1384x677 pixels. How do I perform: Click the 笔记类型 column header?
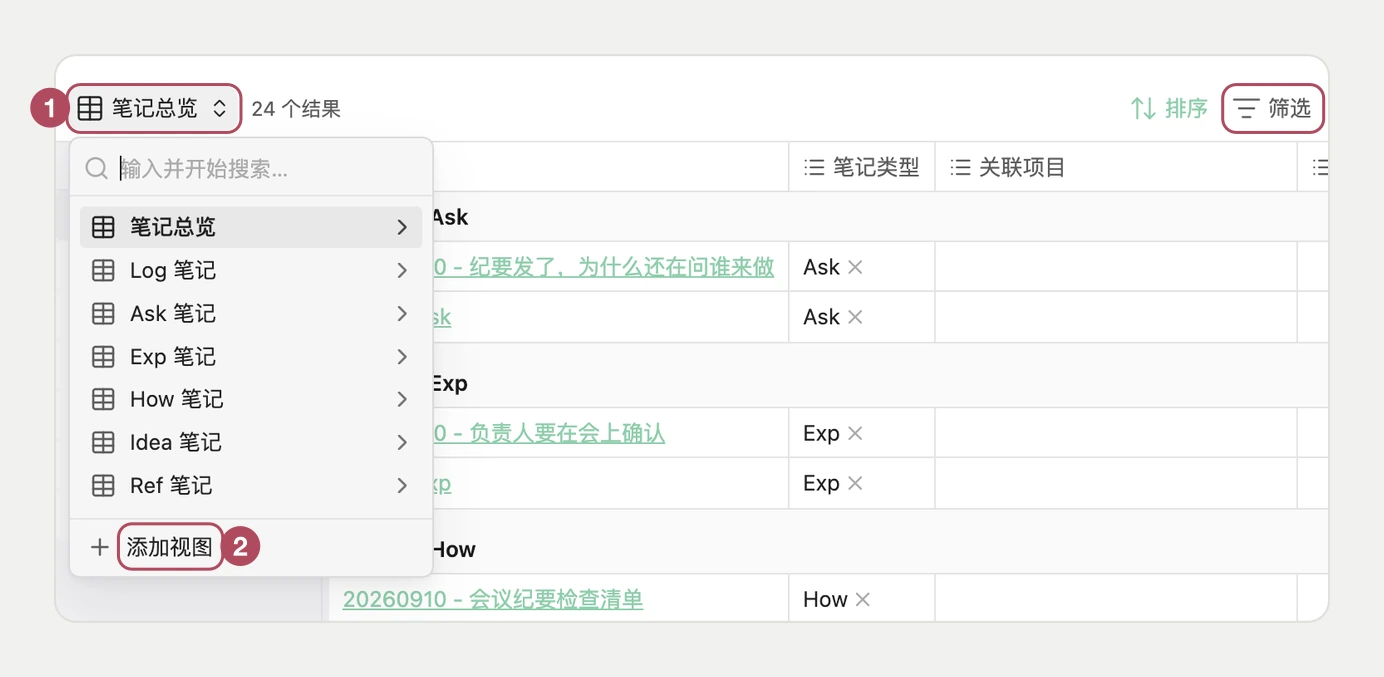(862, 167)
